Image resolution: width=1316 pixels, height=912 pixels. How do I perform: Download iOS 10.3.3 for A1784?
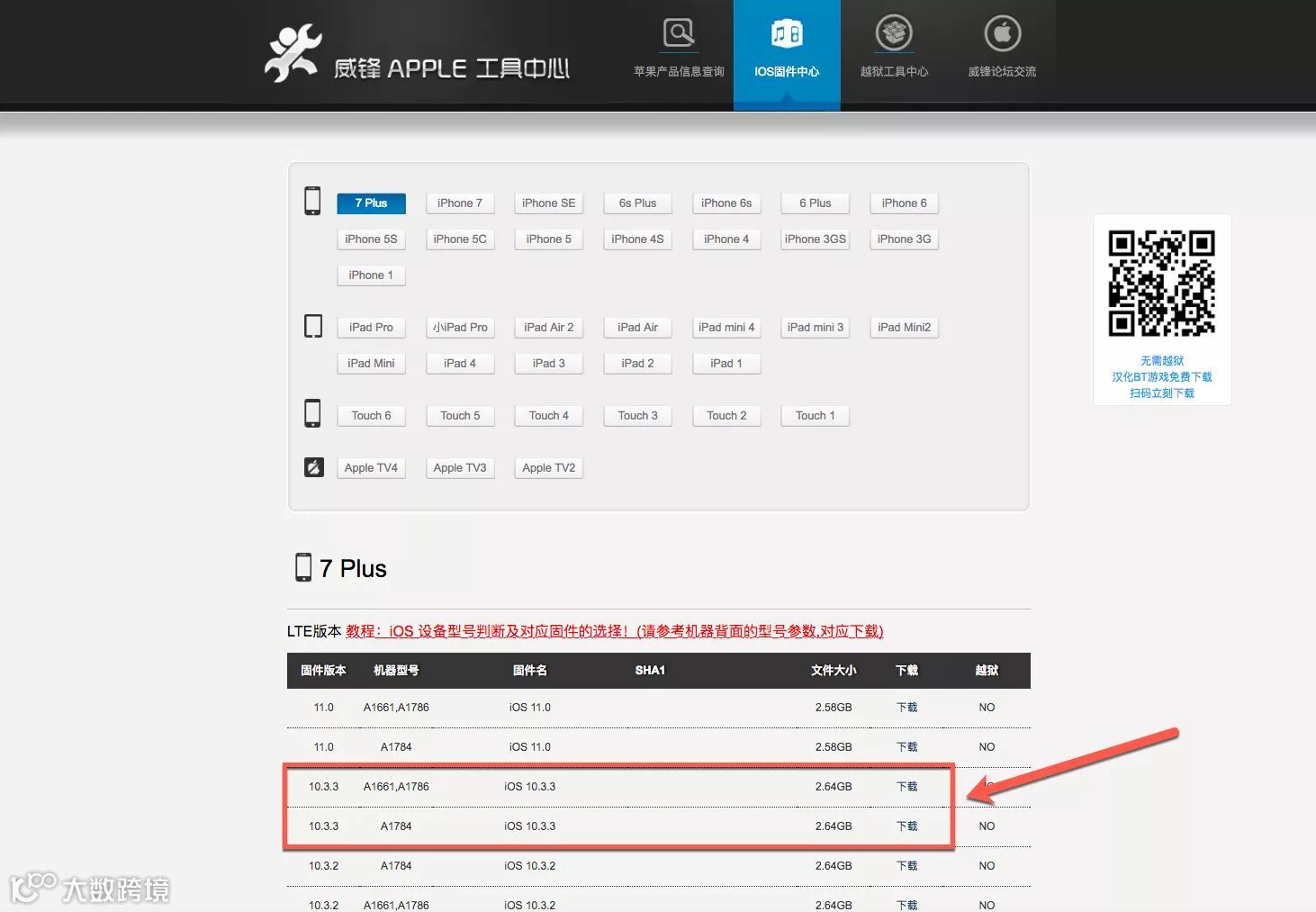pyautogui.click(x=906, y=826)
